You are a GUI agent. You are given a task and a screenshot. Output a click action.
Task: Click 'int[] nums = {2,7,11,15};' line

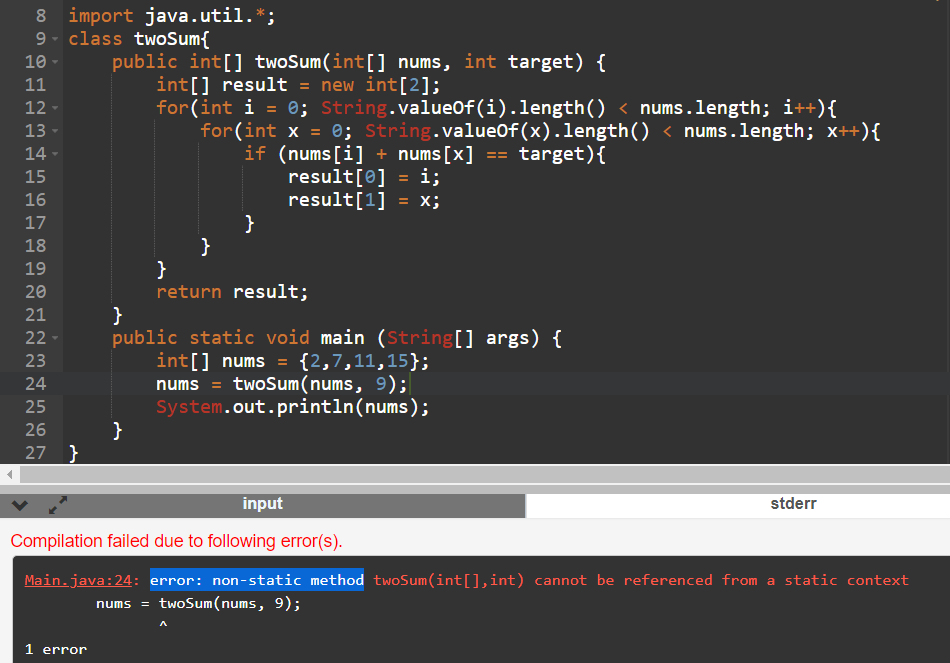tap(293, 361)
